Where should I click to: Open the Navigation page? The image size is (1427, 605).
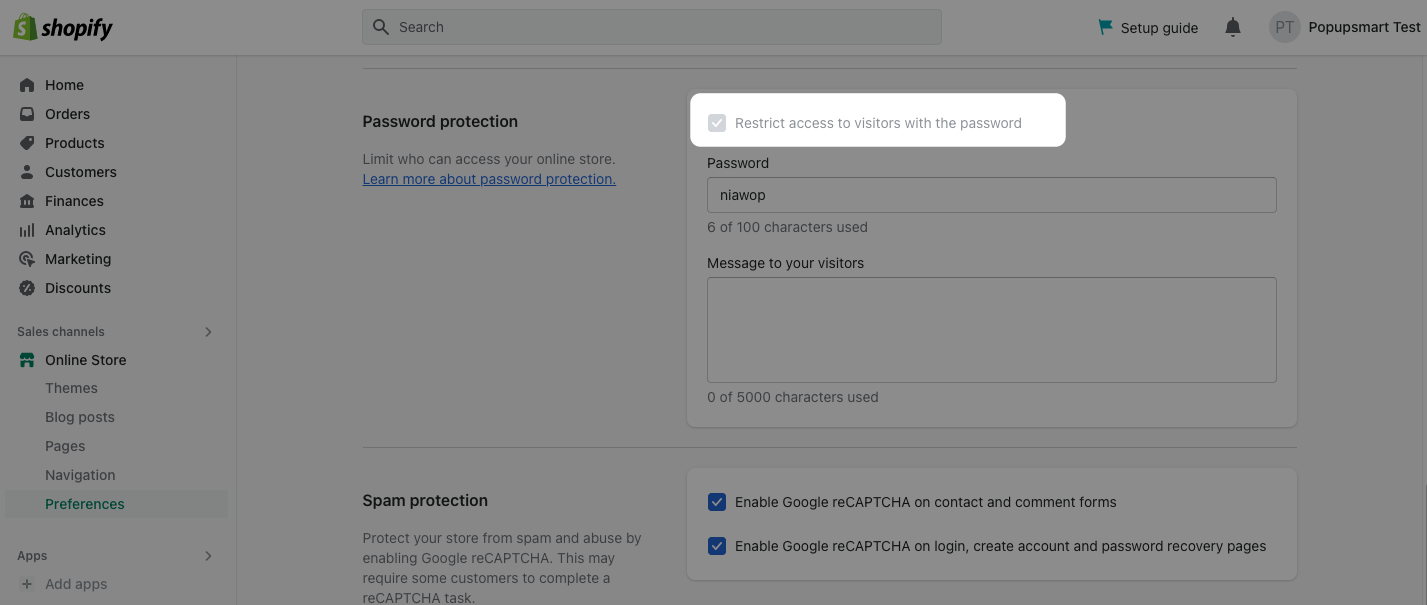coord(79,475)
